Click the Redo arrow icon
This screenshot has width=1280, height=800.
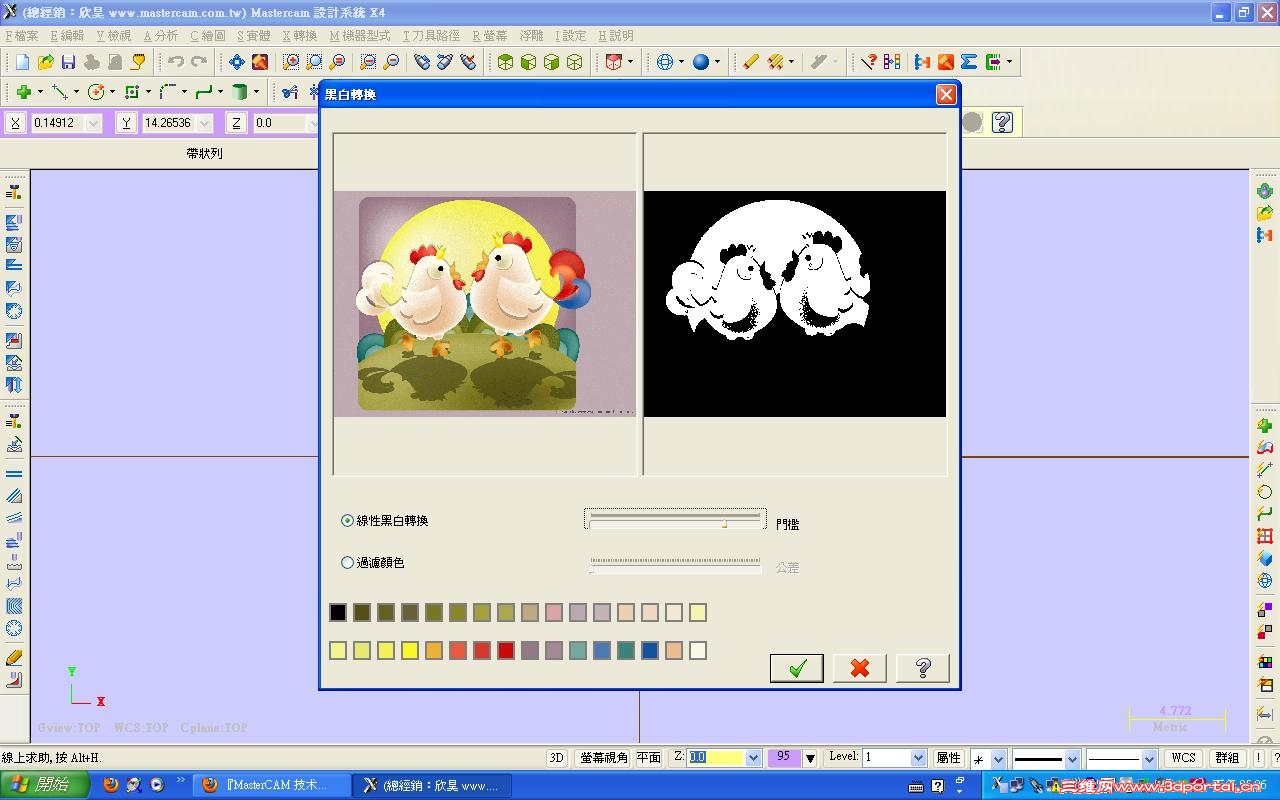199,62
